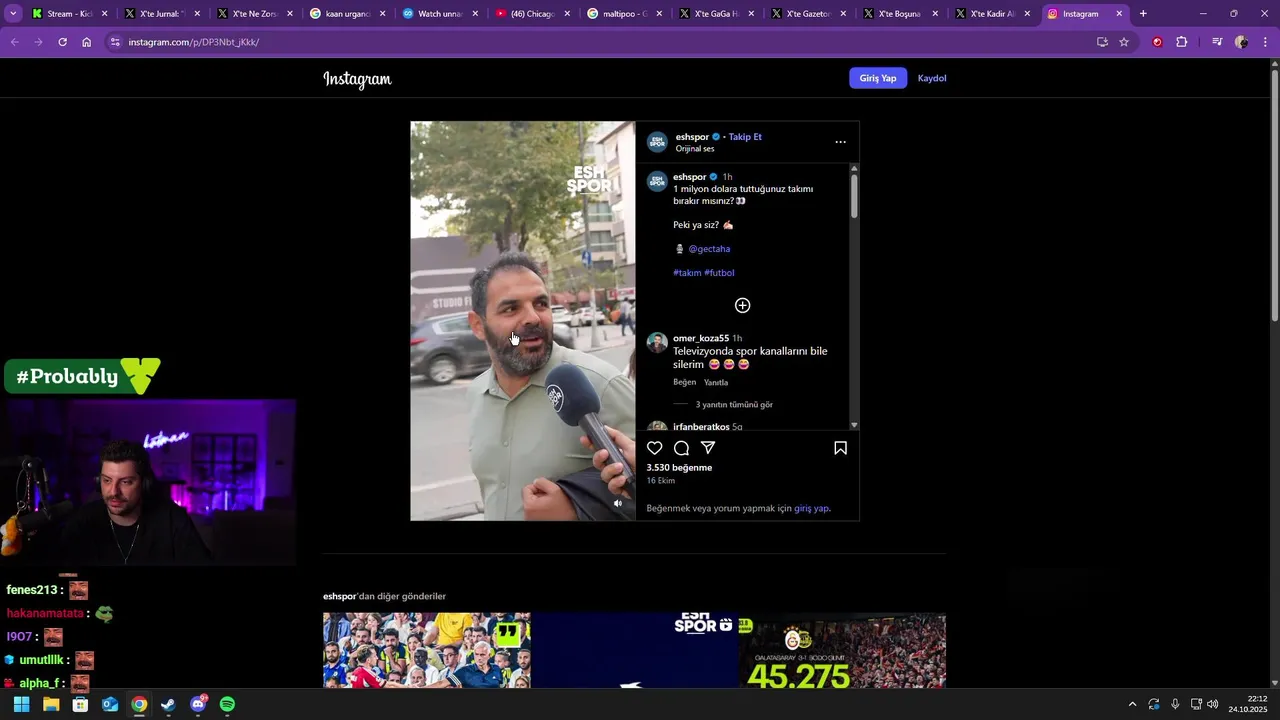Click the Giriş Yap button
Image resolution: width=1280 pixels, height=720 pixels.
coord(878,78)
